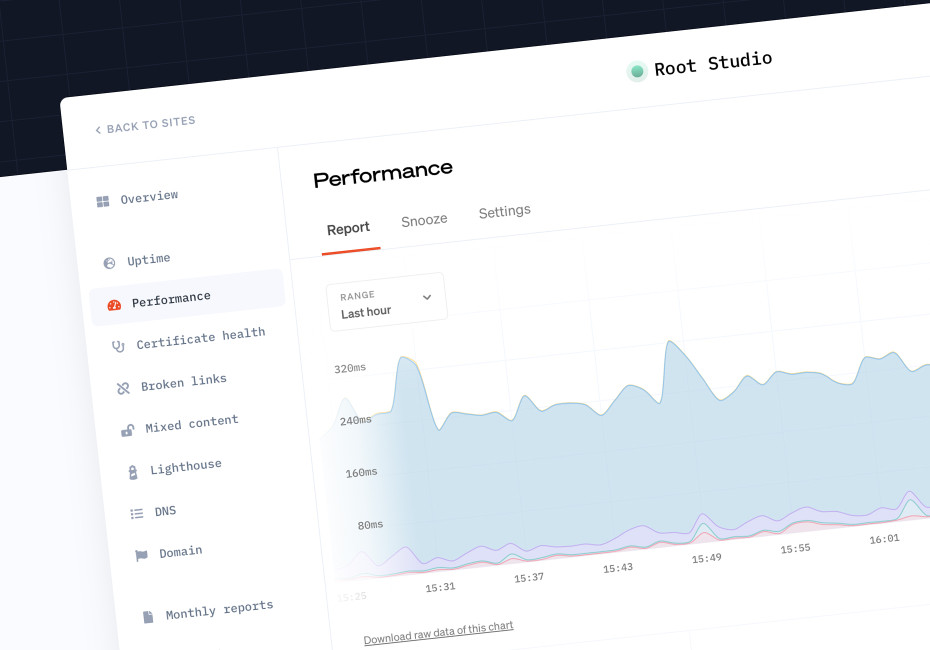Click the red Performance gauge icon
Screen dimensions: 930x650
(x=114, y=305)
